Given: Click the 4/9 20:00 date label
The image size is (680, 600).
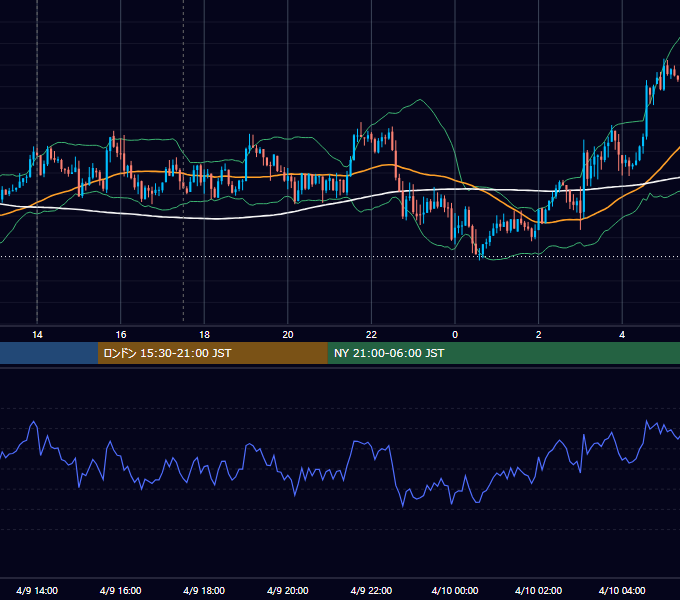Looking at the screenshot, I should [x=288, y=590].
